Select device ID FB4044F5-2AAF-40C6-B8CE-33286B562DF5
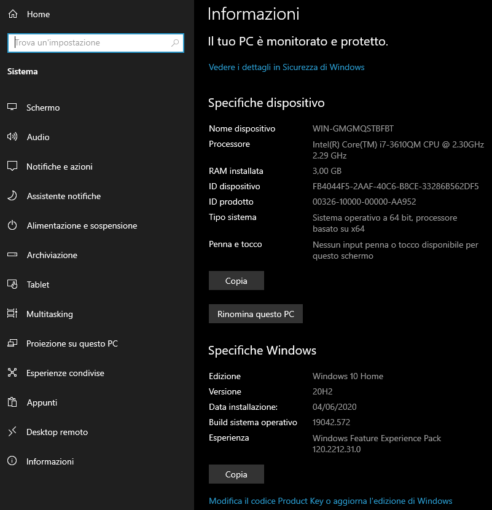 tap(396, 186)
